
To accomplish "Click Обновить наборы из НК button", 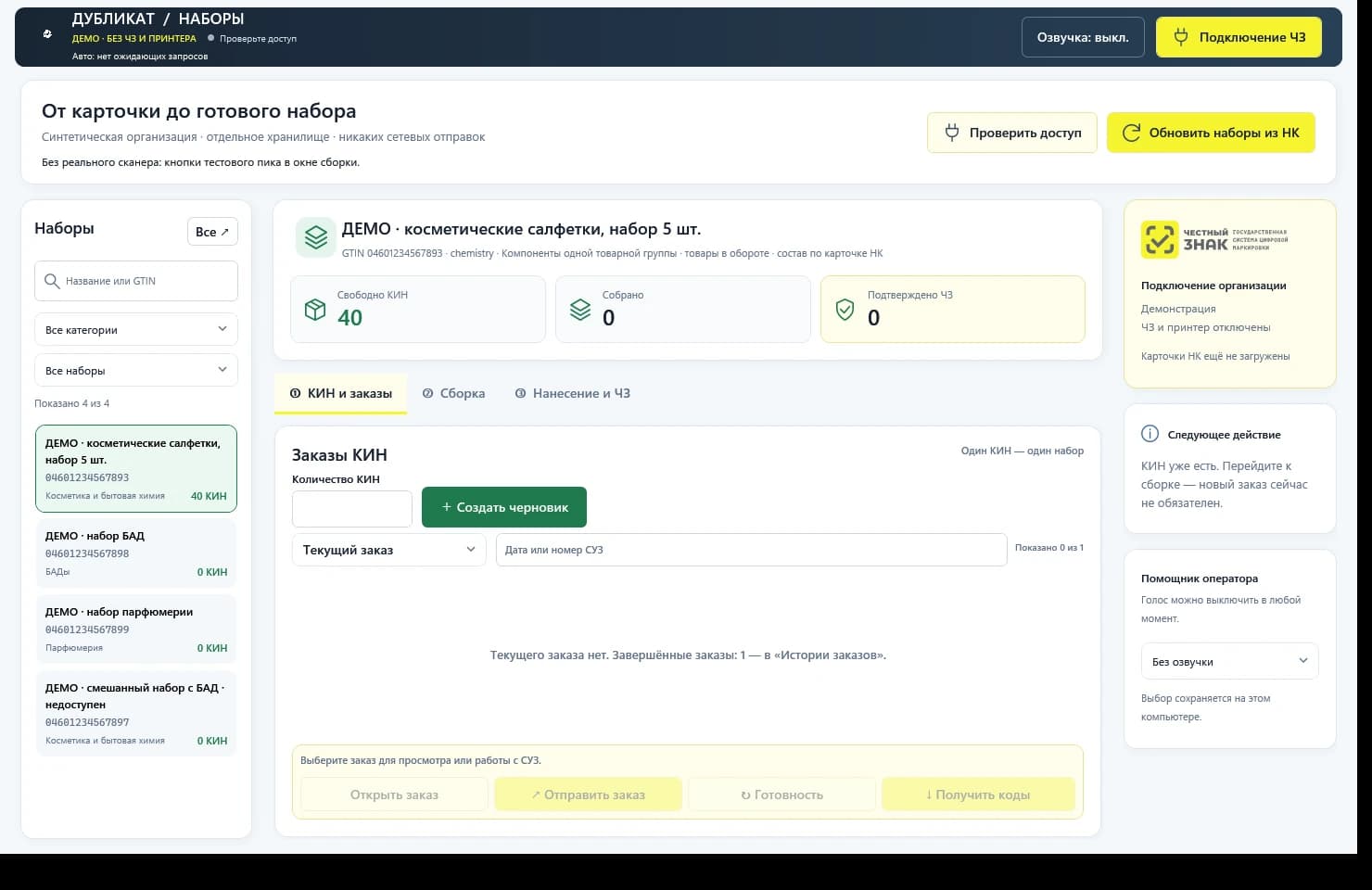I will pyautogui.click(x=1211, y=133).
